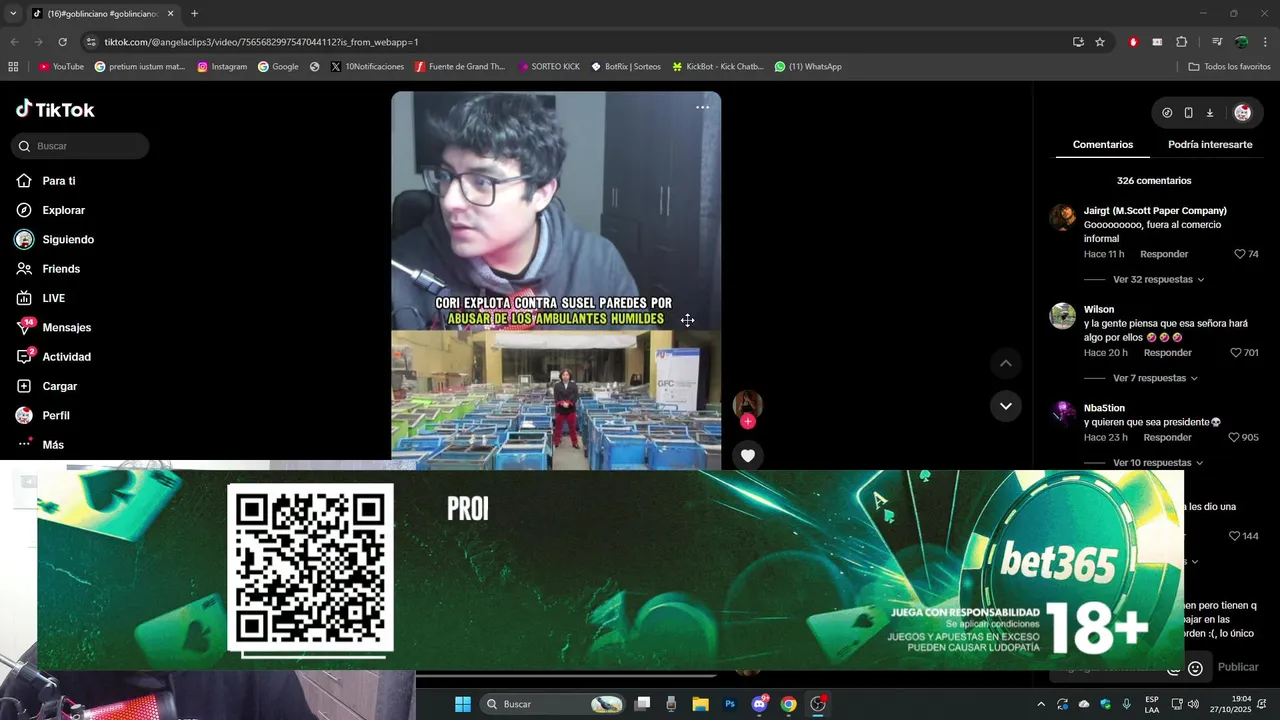Open Jairgt's profile avatar
1280x720 pixels.
point(1062,217)
